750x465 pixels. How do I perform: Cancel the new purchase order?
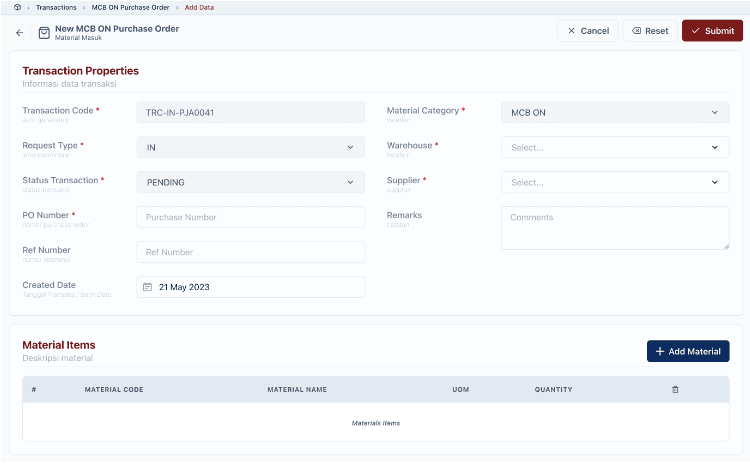tap(588, 31)
